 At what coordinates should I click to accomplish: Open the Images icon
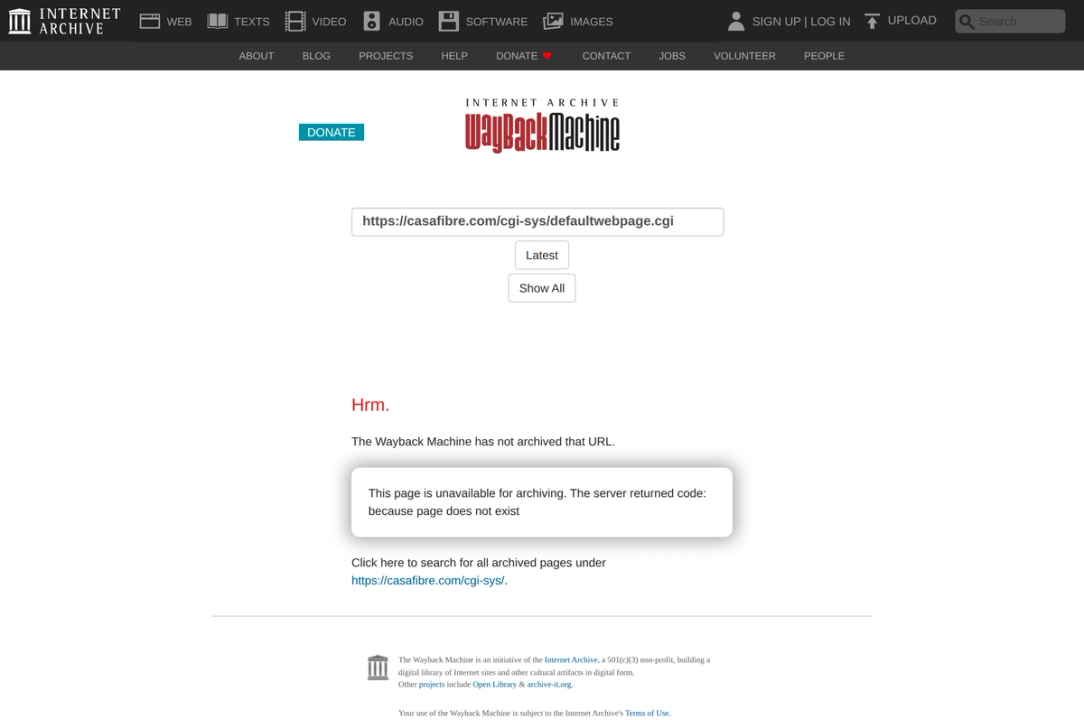pos(553,21)
